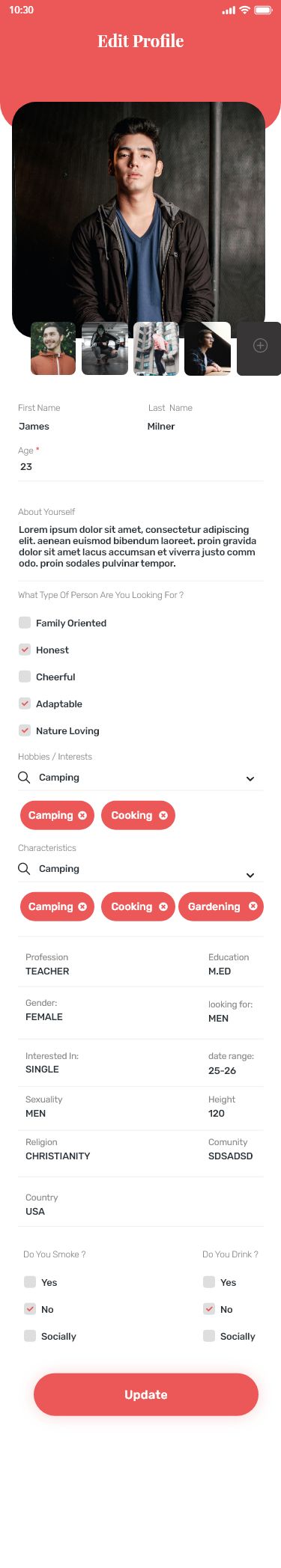Screen dimensions: 281x1568
Task: Select the orange hoodie photo thumbnail
Action: point(53,348)
